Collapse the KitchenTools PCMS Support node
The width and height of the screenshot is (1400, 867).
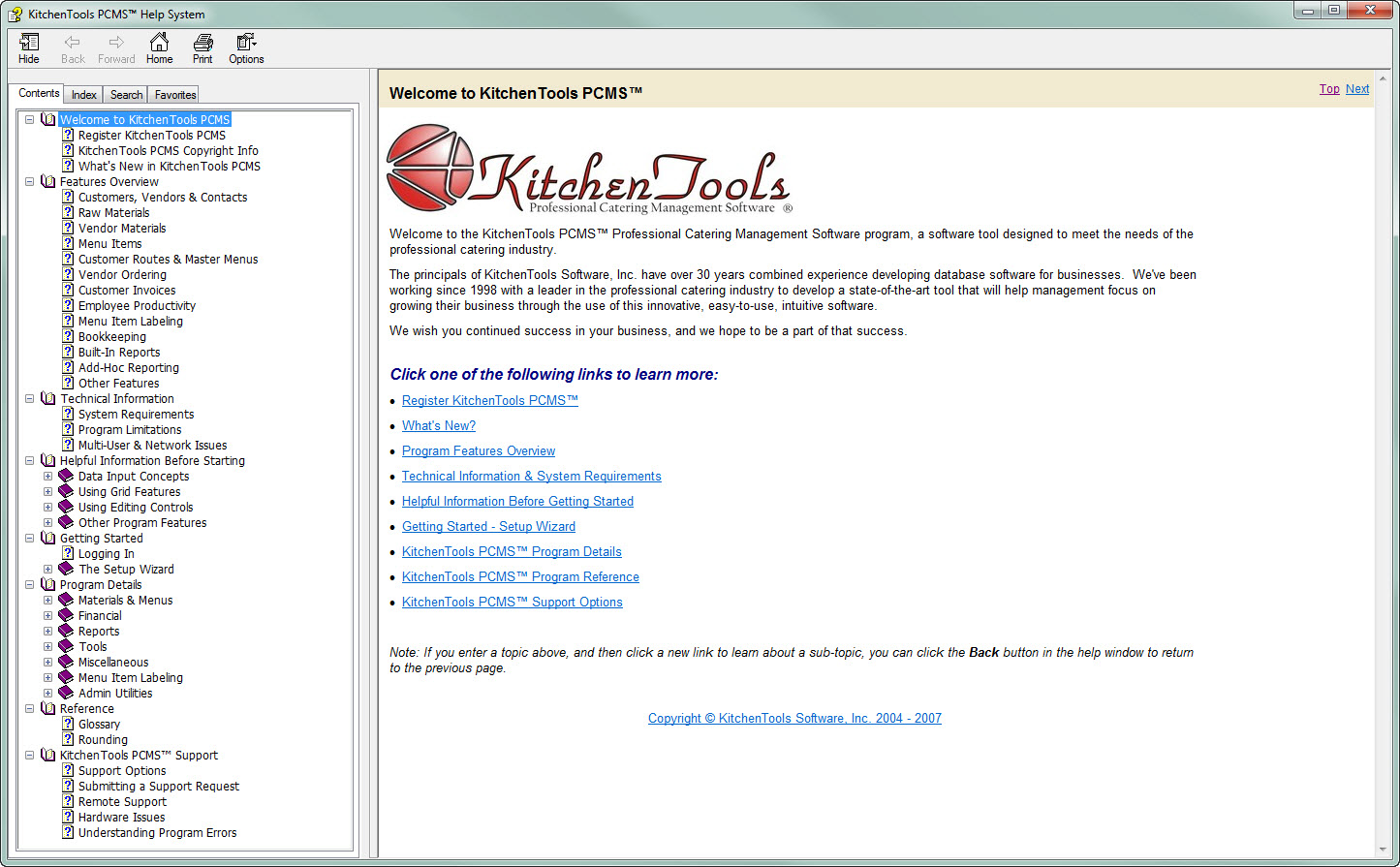(x=29, y=755)
